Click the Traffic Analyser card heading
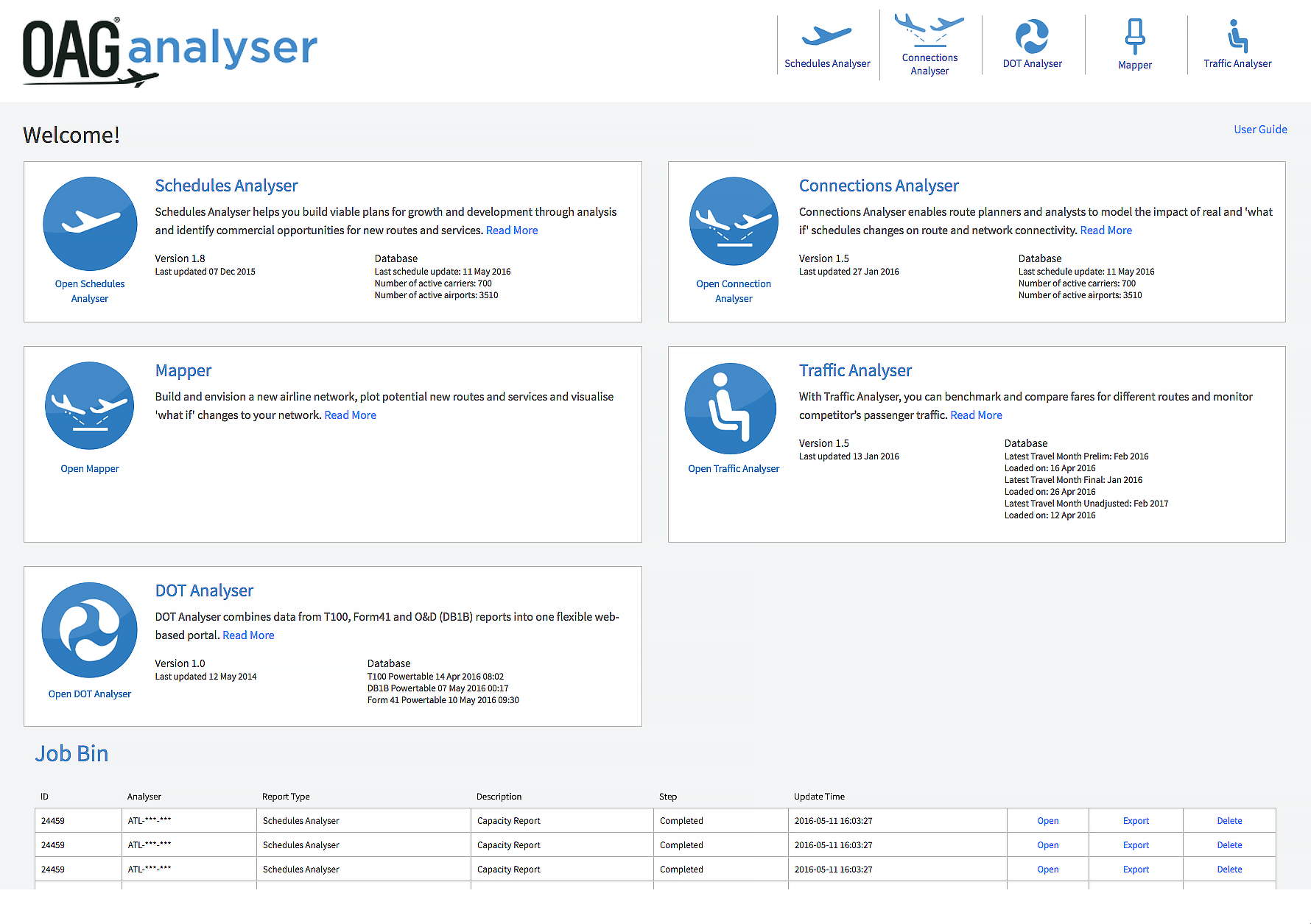Viewport: 1311px width, 924px height. coord(855,370)
